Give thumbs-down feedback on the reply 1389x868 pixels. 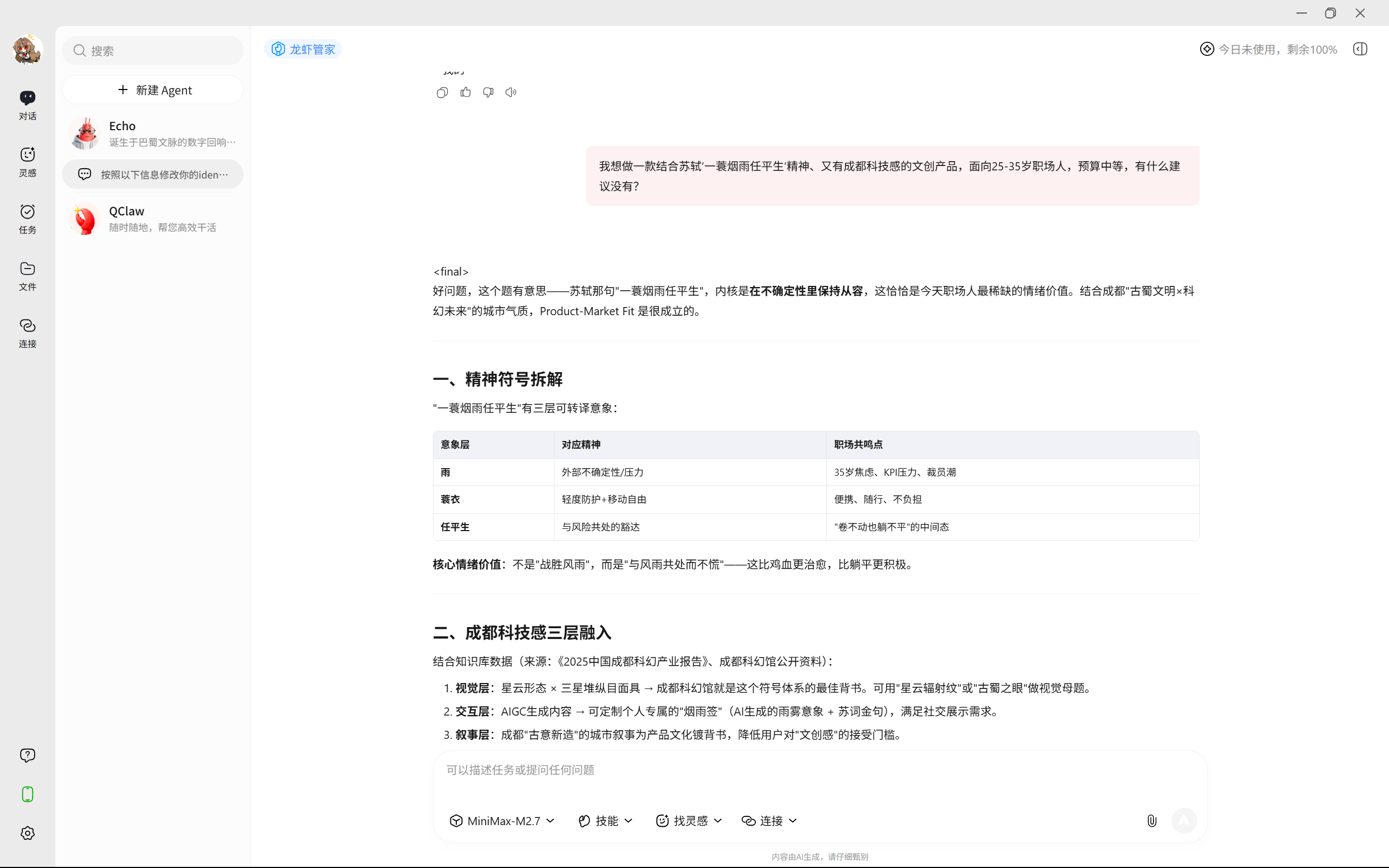488,92
